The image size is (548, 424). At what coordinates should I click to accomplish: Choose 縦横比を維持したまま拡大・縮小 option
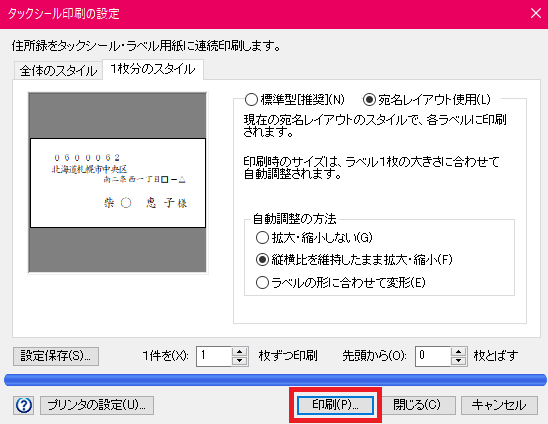tap(354, 260)
